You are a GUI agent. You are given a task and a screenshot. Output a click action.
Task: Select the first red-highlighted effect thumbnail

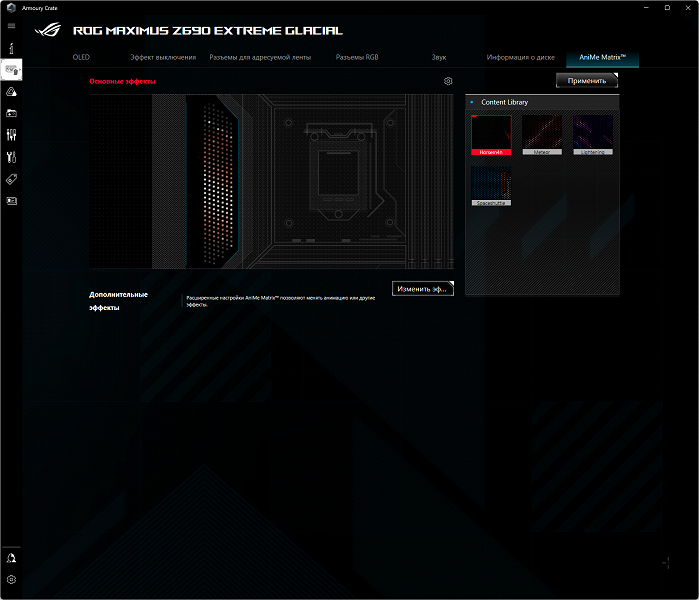point(491,135)
